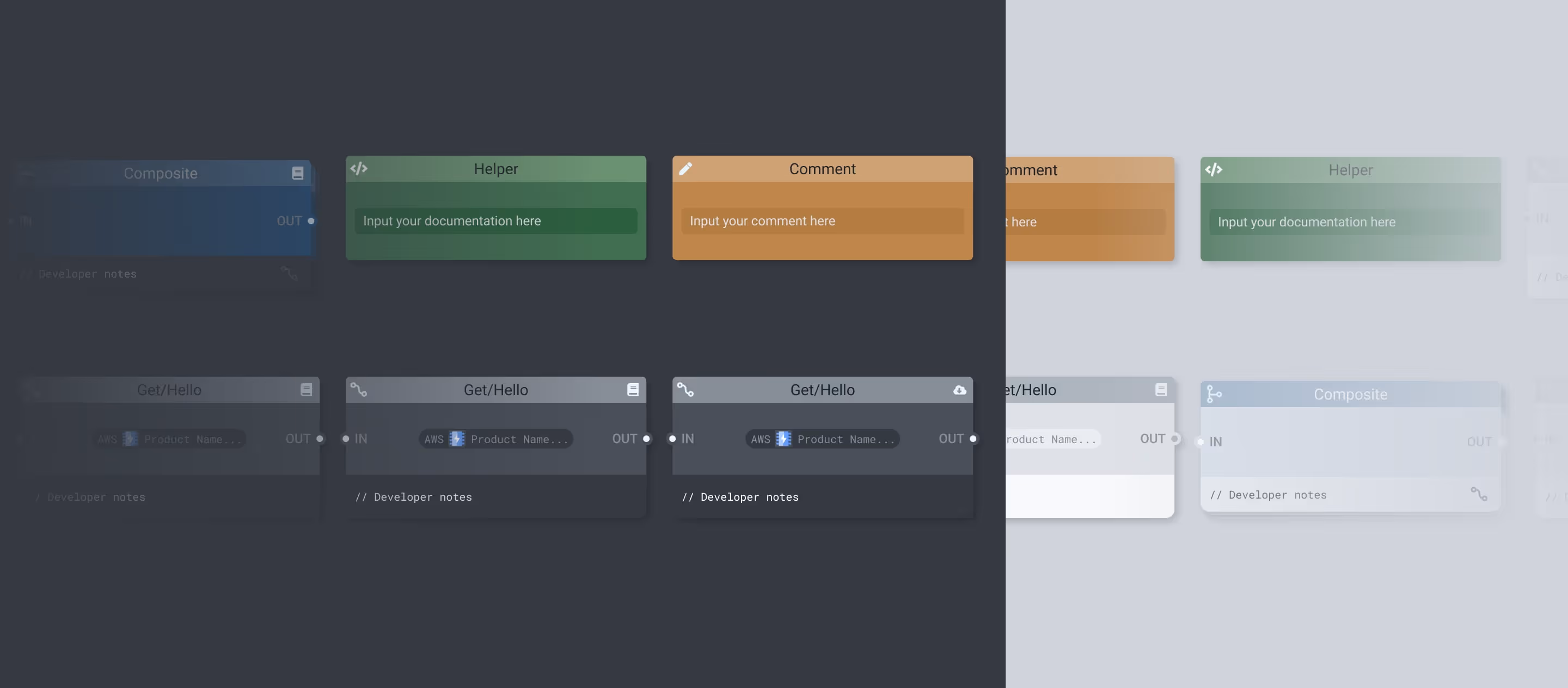
Task: Click book icon on dark blue Composite node
Action: point(298,174)
